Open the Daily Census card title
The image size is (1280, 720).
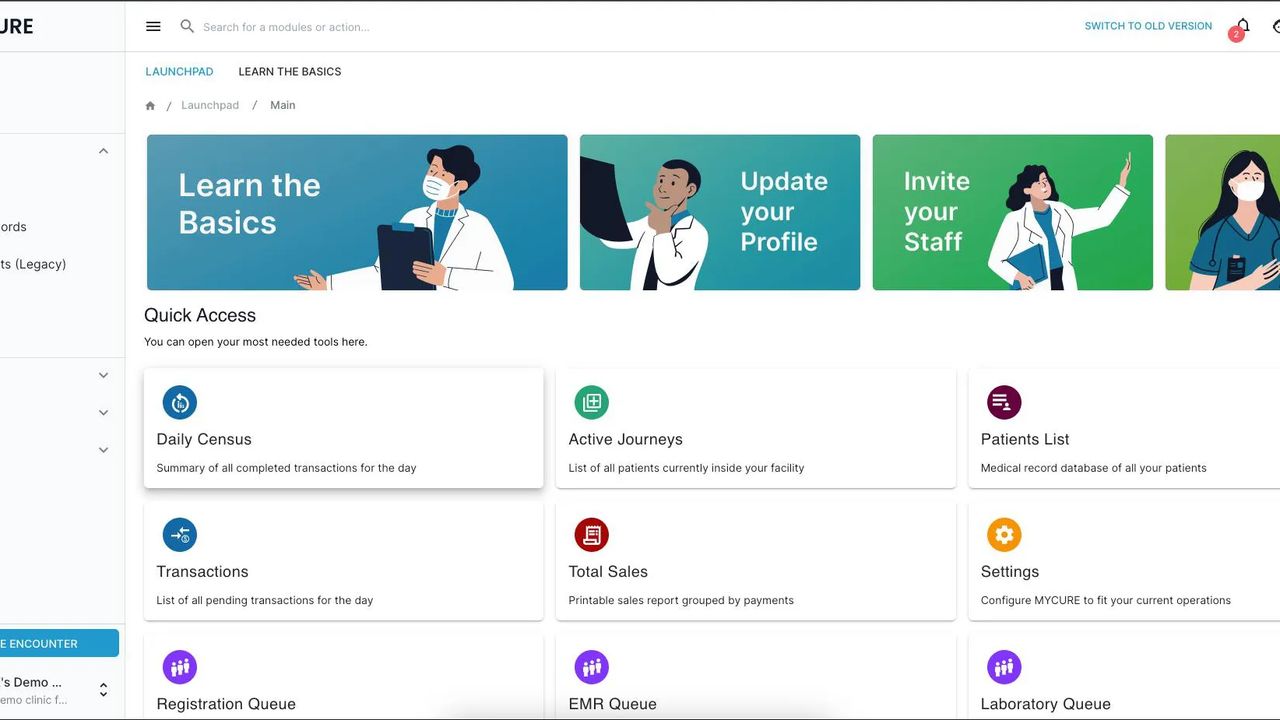point(204,439)
